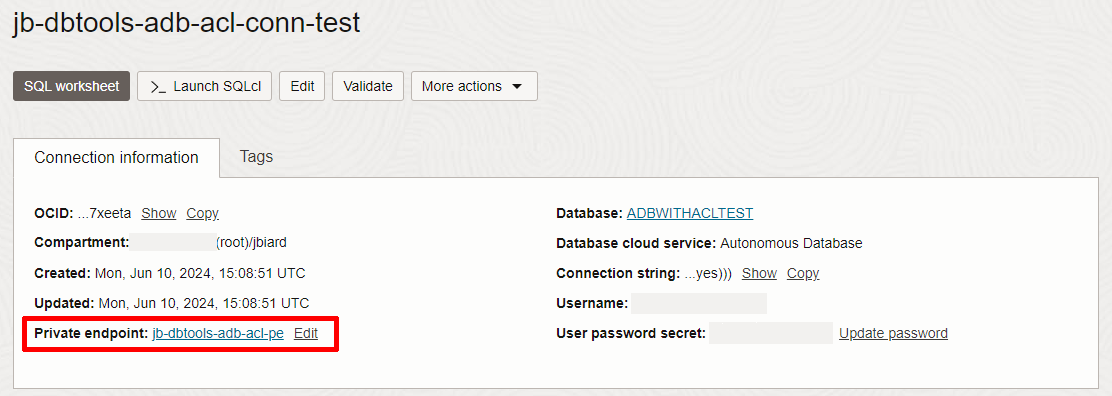Edit the private endpoint setting

pyautogui.click(x=306, y=334)
